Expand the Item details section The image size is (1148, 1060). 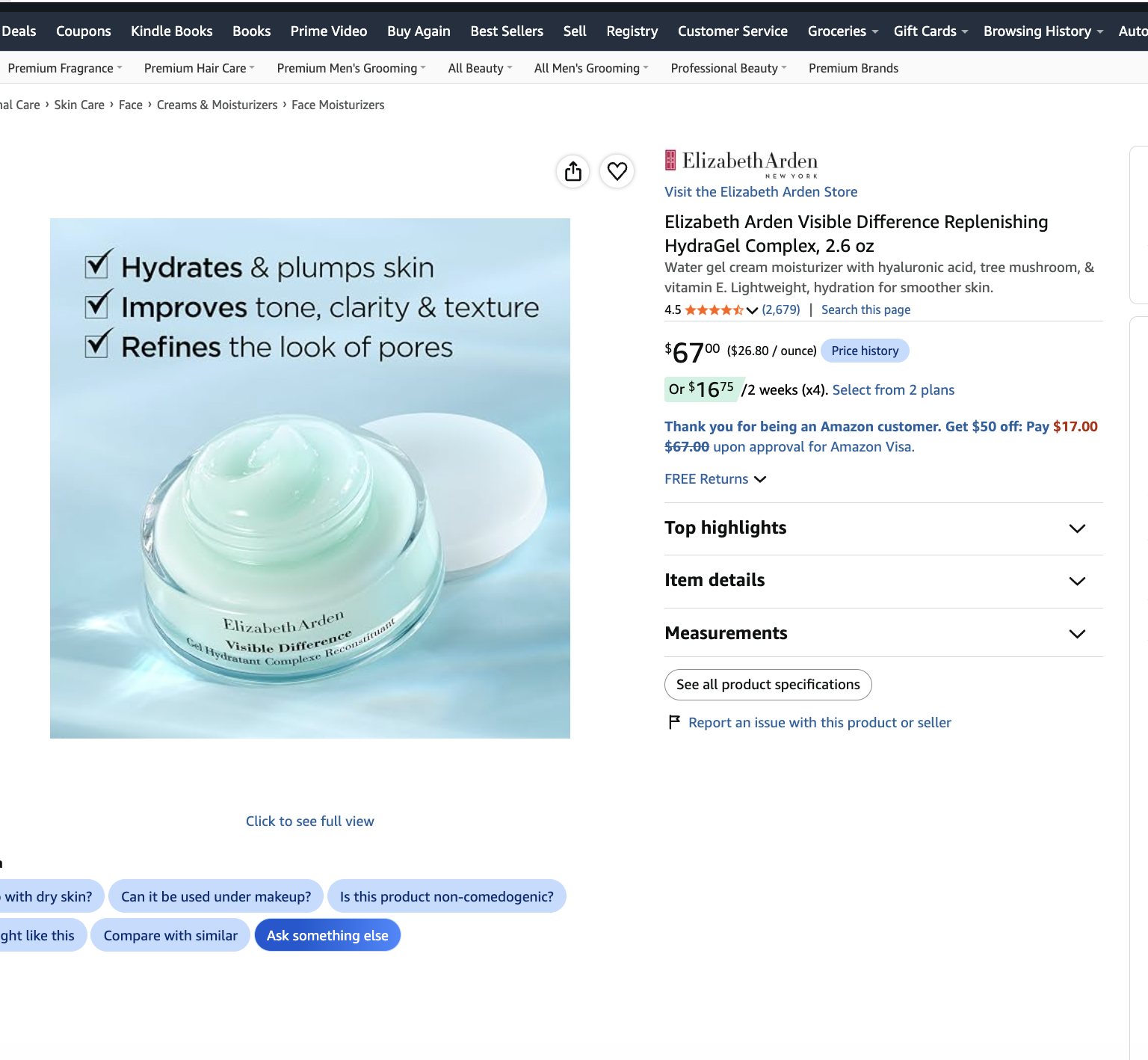point(883,581)
